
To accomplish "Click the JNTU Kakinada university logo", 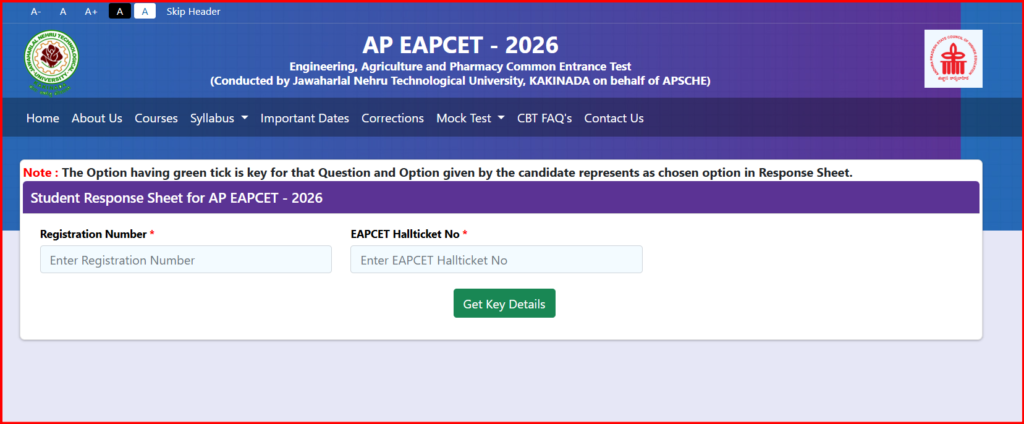I will tap(52, 63).
